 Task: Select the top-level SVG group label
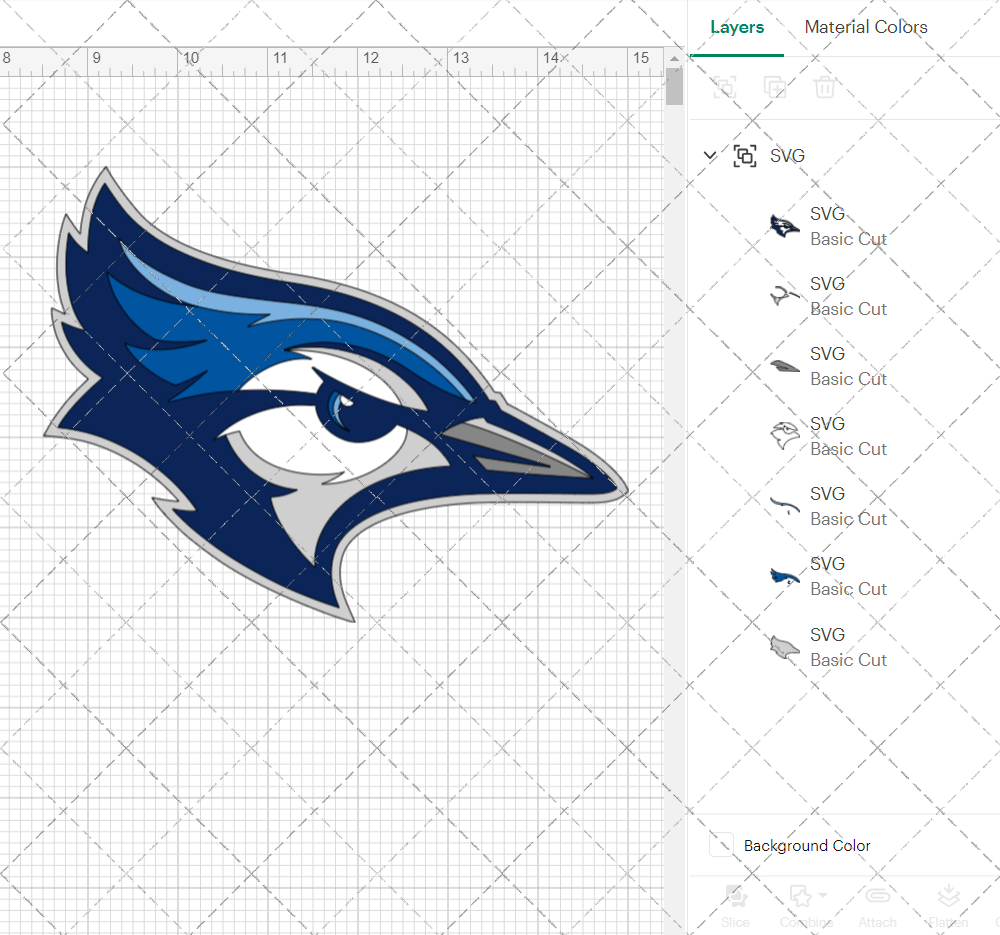click(x=787, y=156)
